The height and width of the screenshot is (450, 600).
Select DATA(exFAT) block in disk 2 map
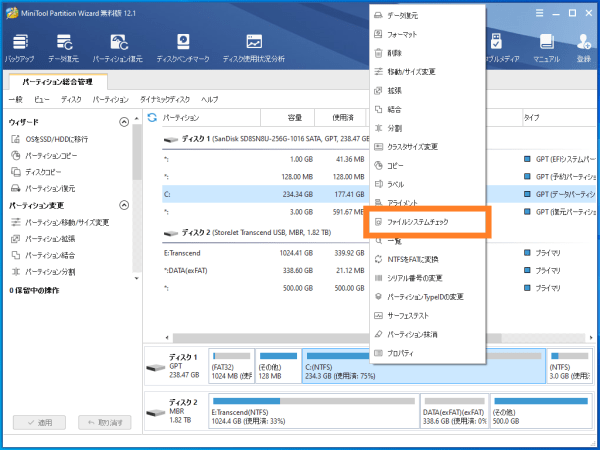pos(455,411)
